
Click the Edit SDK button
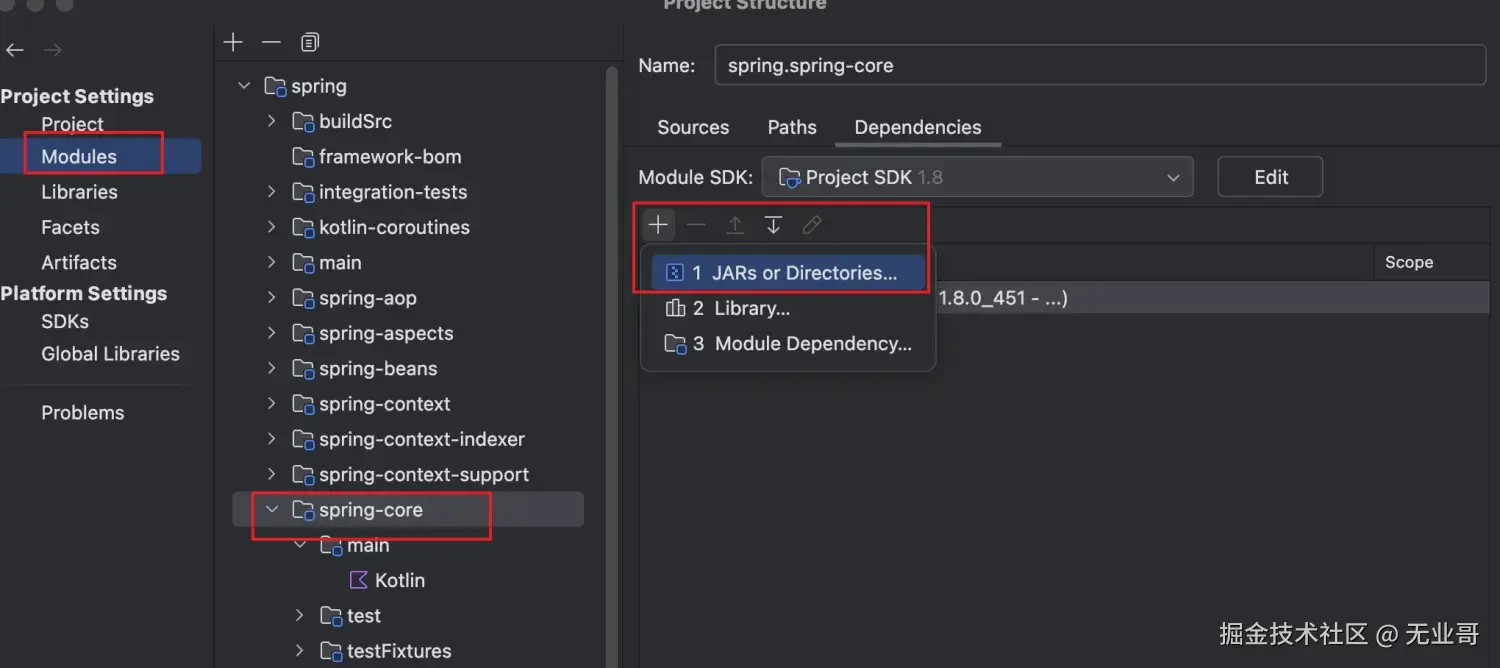(1270, 177)
